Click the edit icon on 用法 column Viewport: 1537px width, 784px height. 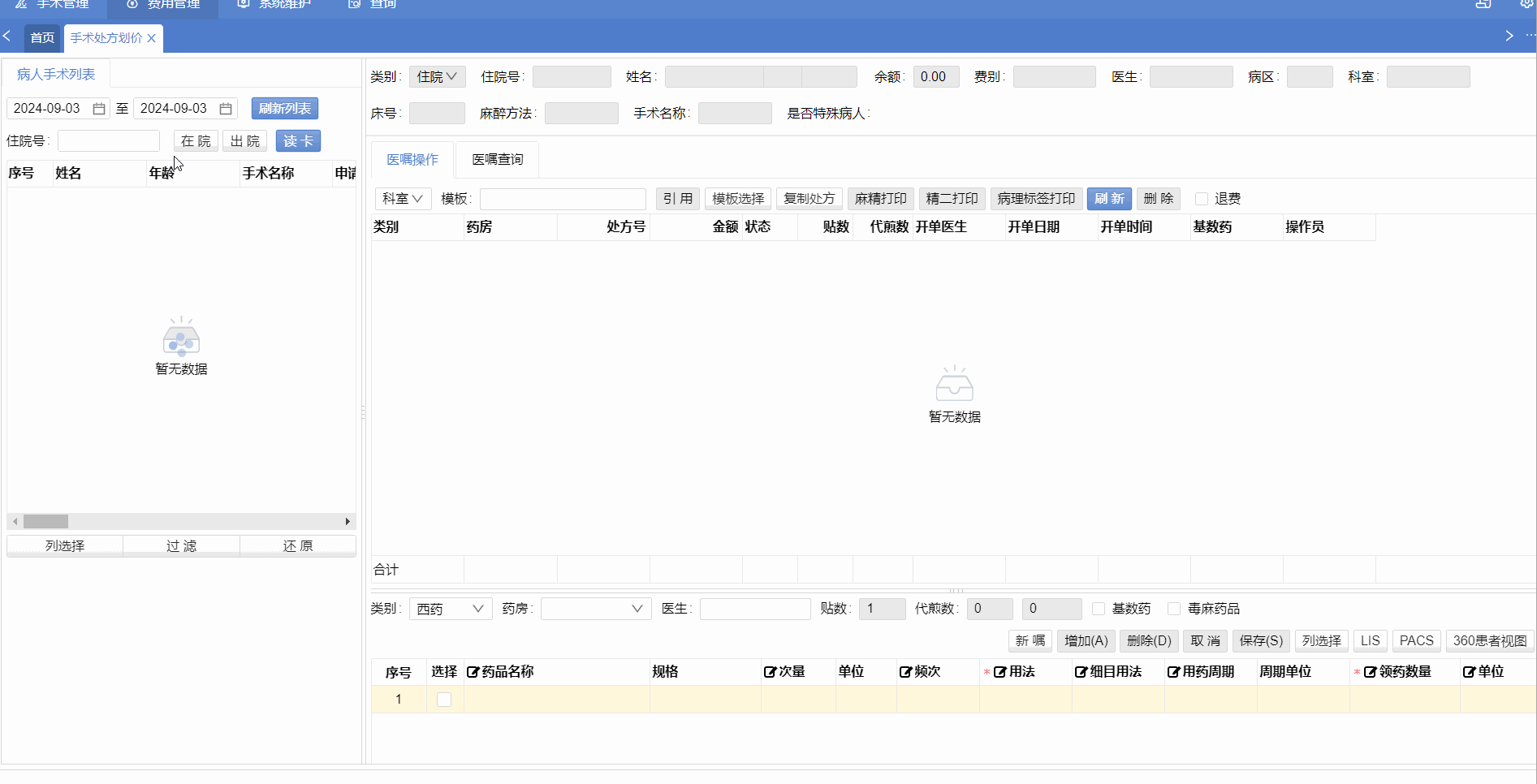[999, 672]
